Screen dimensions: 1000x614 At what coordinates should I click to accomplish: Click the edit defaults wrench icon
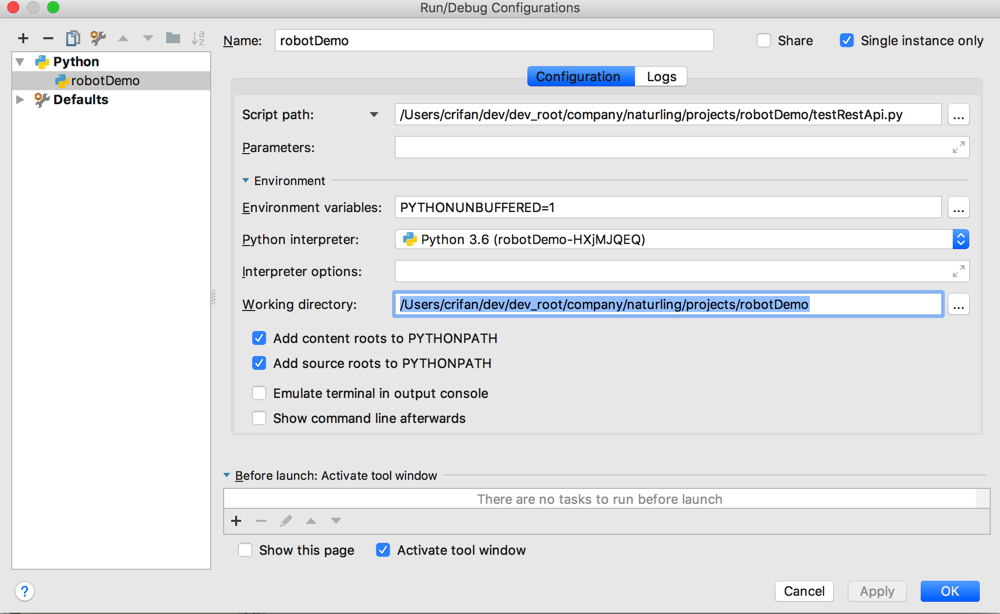click(x=98, y=39)
